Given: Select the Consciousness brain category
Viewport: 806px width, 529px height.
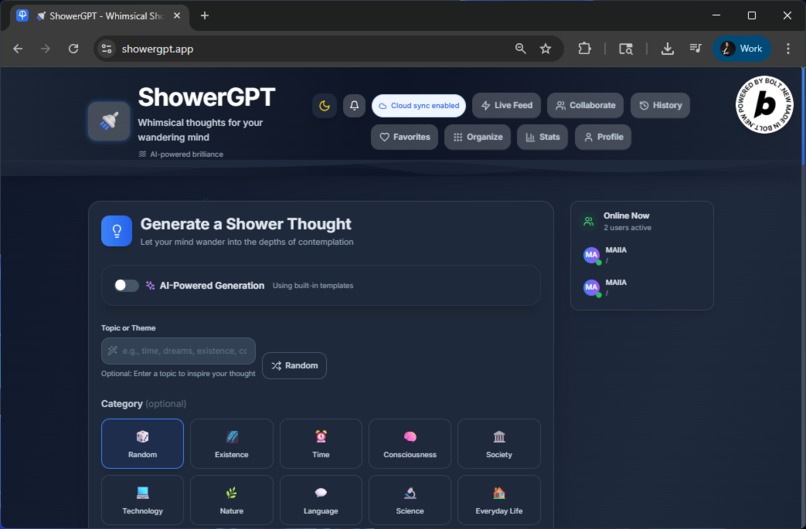Looking at the screenshot, I should [x=410, y=444].
